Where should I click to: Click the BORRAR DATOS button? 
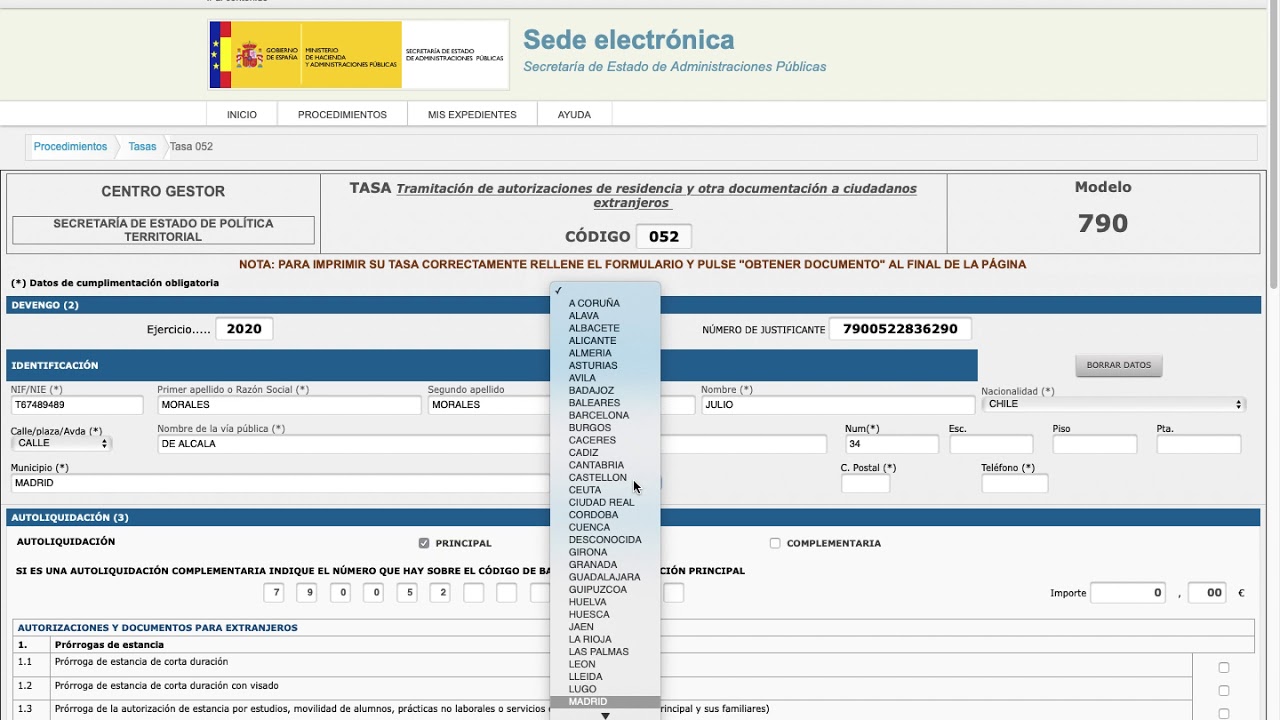(1119, 365)
